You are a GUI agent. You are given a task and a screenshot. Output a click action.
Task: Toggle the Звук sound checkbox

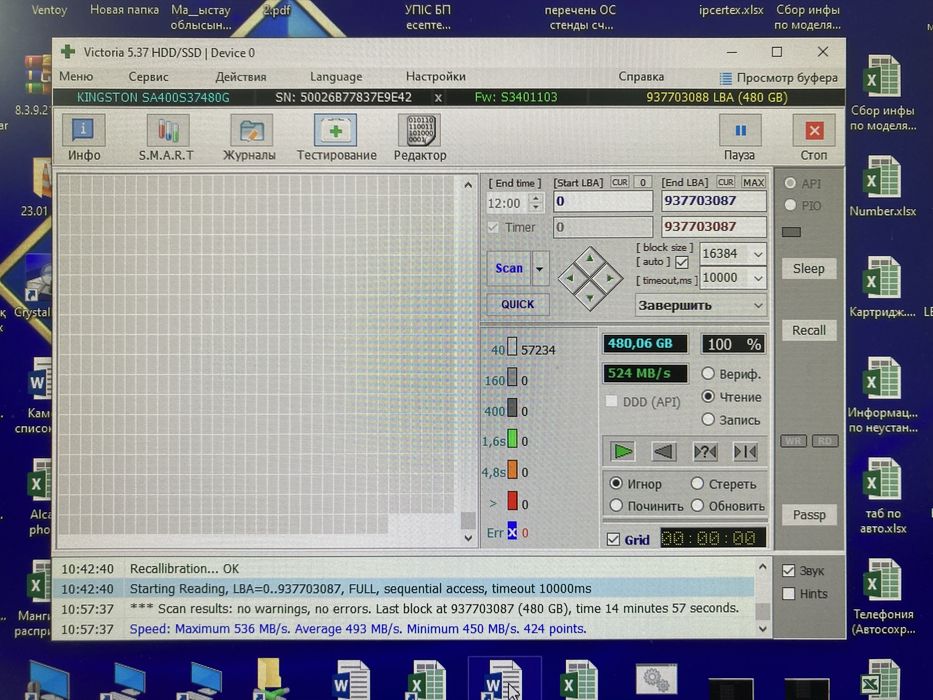pyautogui.click(x=788, y=570)
